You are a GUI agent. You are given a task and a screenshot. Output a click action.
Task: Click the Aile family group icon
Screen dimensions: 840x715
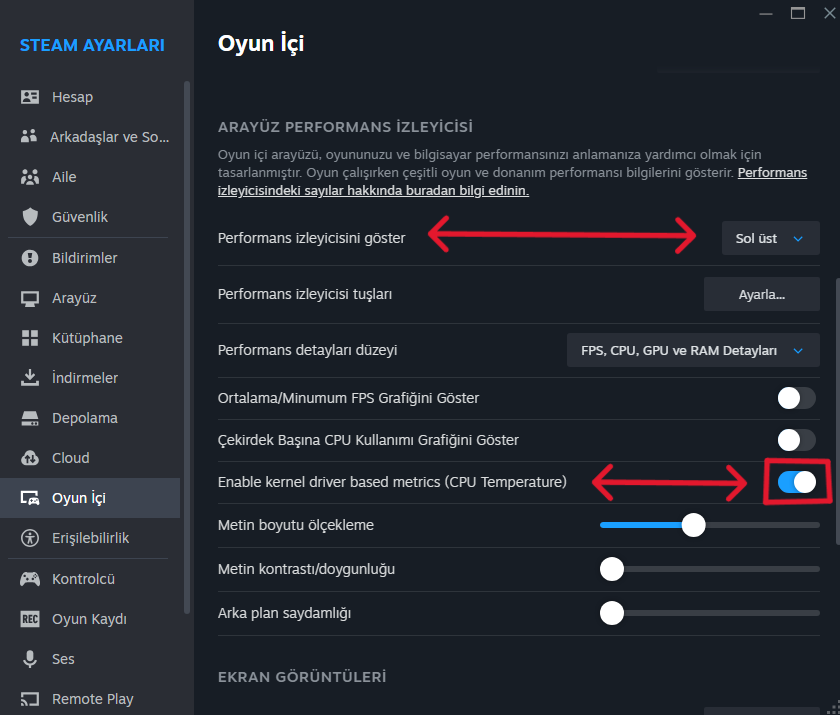30,177
